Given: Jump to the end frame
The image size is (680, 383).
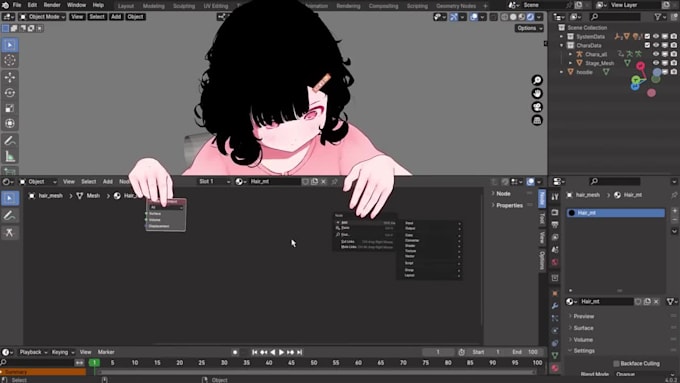Looking at the screenshot, I should click(x=299, y=352).
